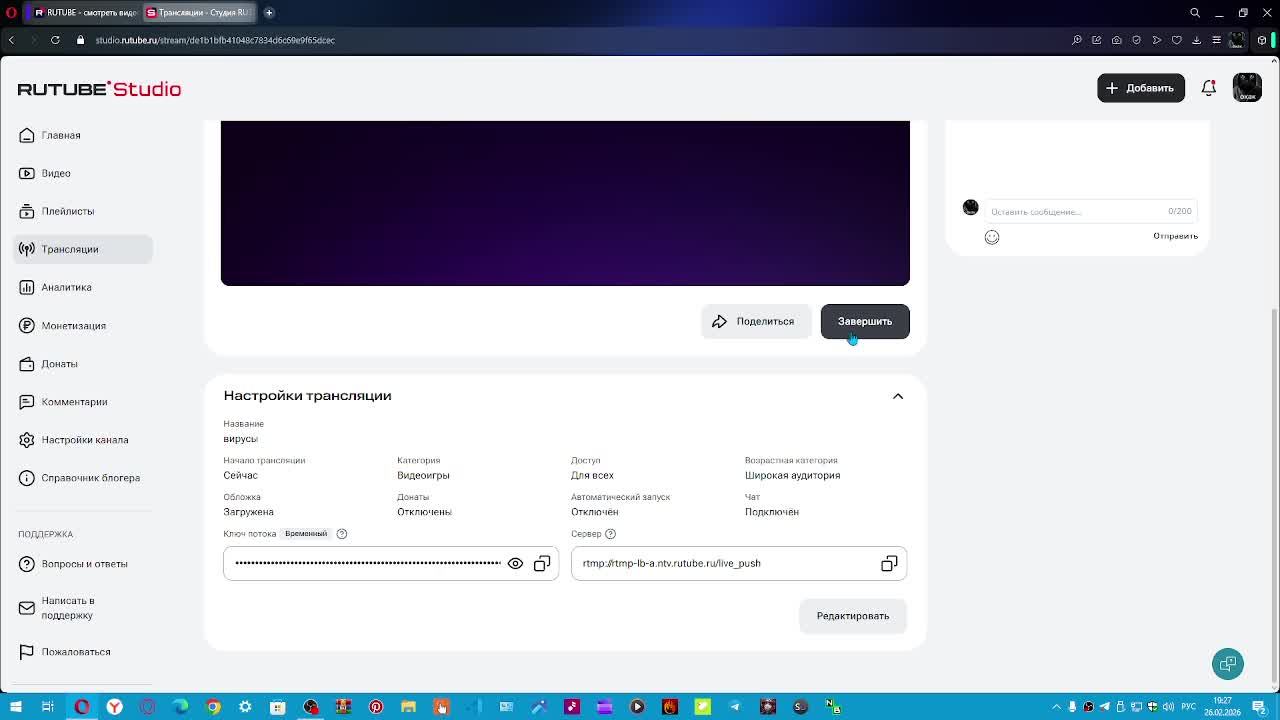Screen dimensions: 1280x720
Task: Click the browser back arrow
Action: [11, 40]
